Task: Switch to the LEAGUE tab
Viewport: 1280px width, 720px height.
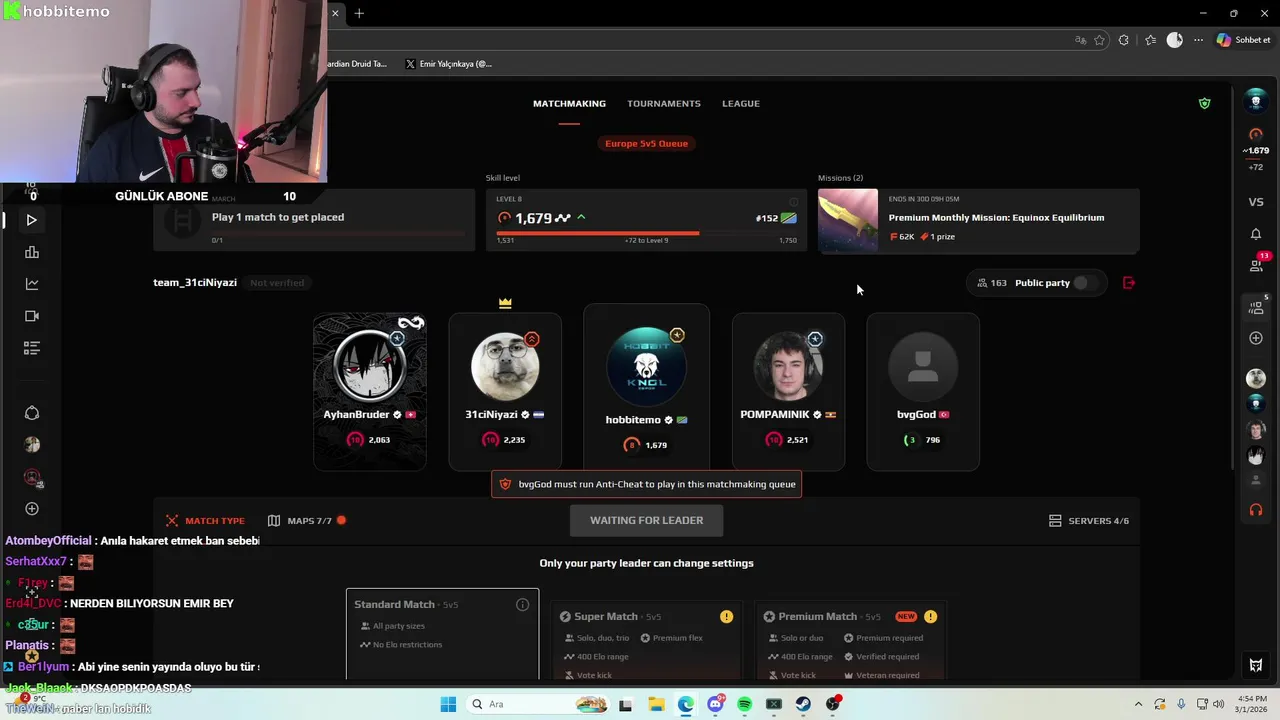Action: tap(741, 103)
